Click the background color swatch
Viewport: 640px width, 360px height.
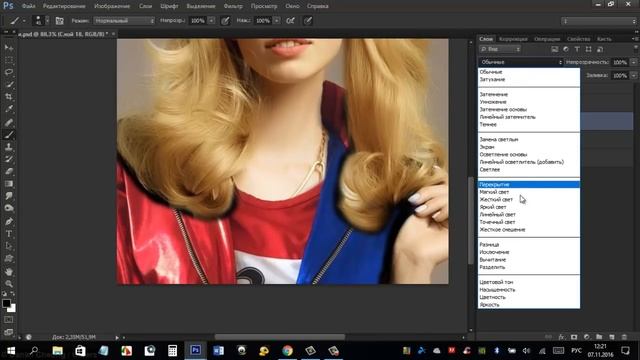[x=13, y=309]
